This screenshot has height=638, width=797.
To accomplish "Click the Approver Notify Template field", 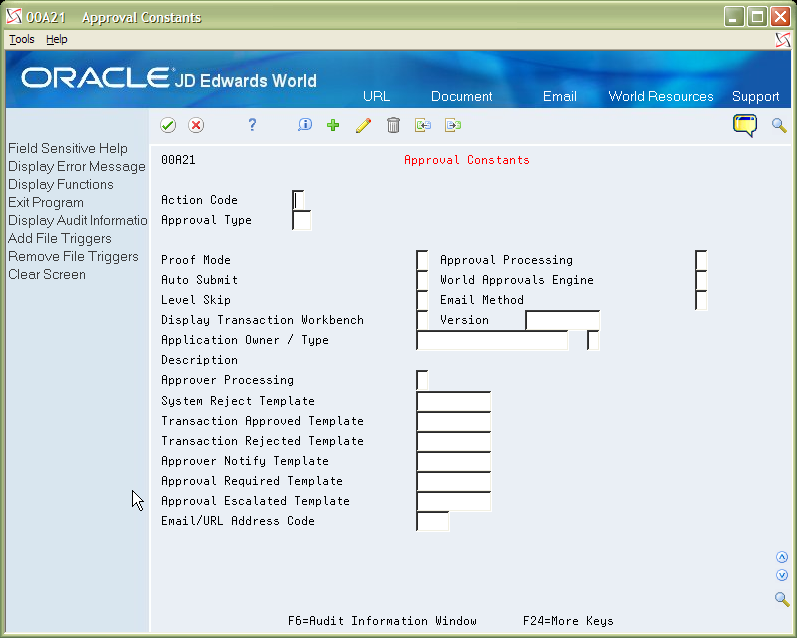I will pyautogui.click(x=454, y=461).
